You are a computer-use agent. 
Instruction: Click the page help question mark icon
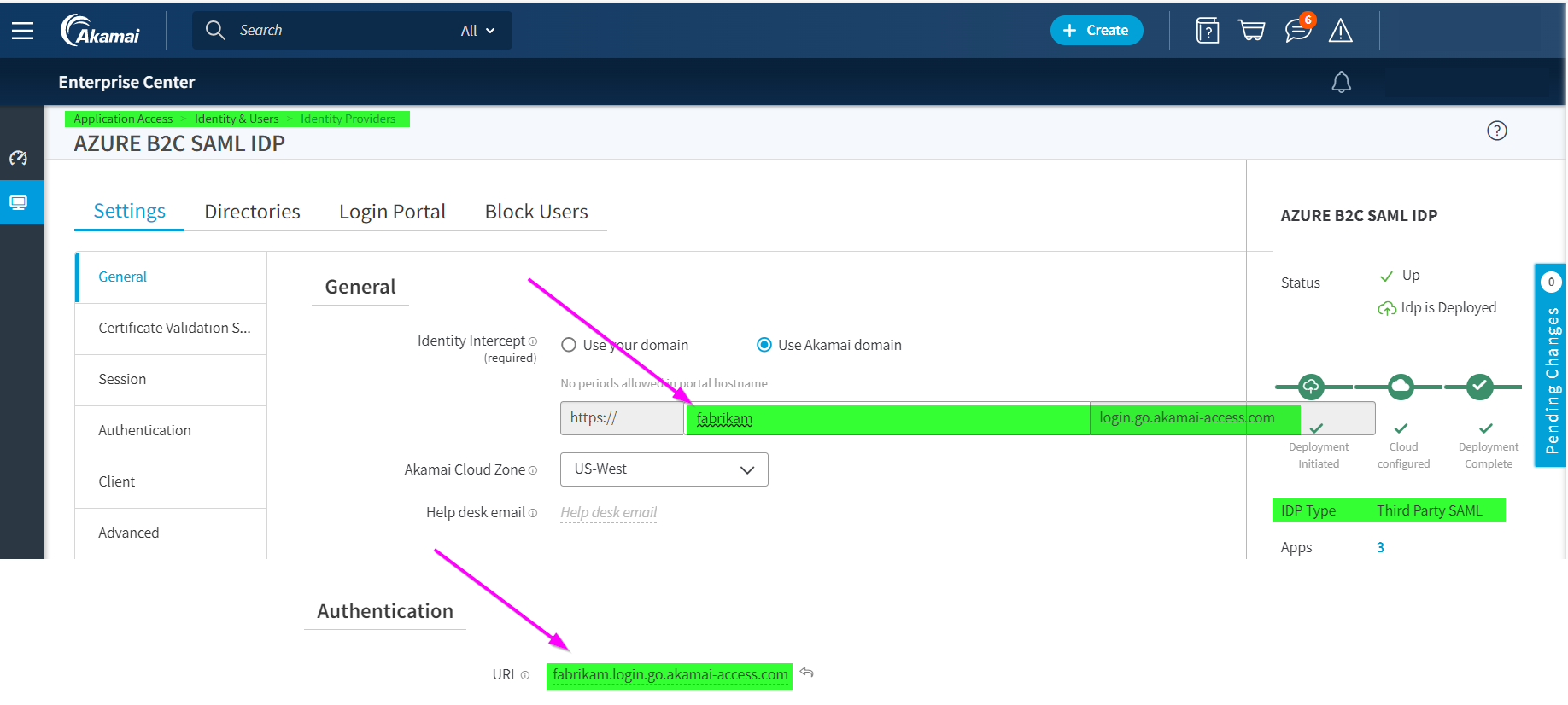pyautogui.click(x=1497, y=131)
